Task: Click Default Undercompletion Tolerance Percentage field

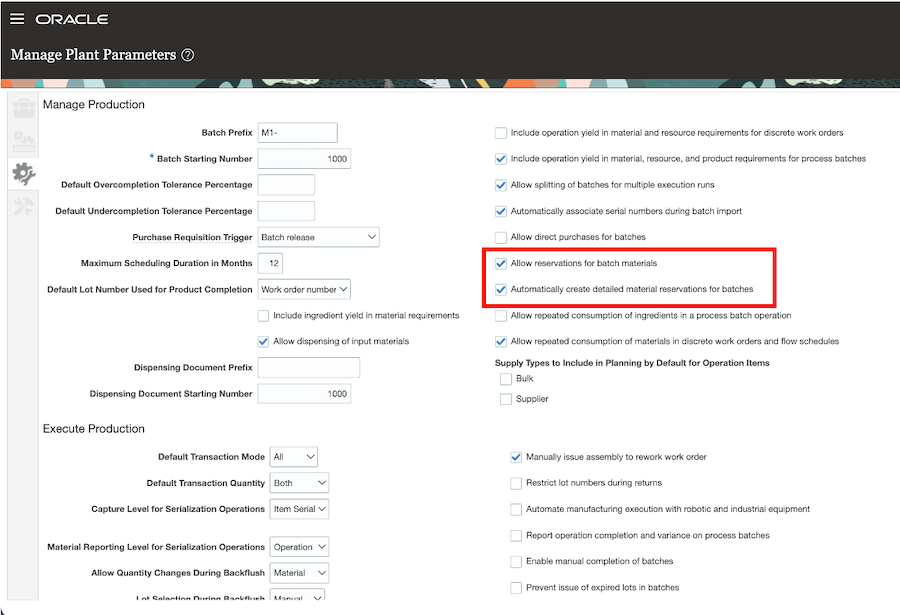Action: (x=286, y=211)
